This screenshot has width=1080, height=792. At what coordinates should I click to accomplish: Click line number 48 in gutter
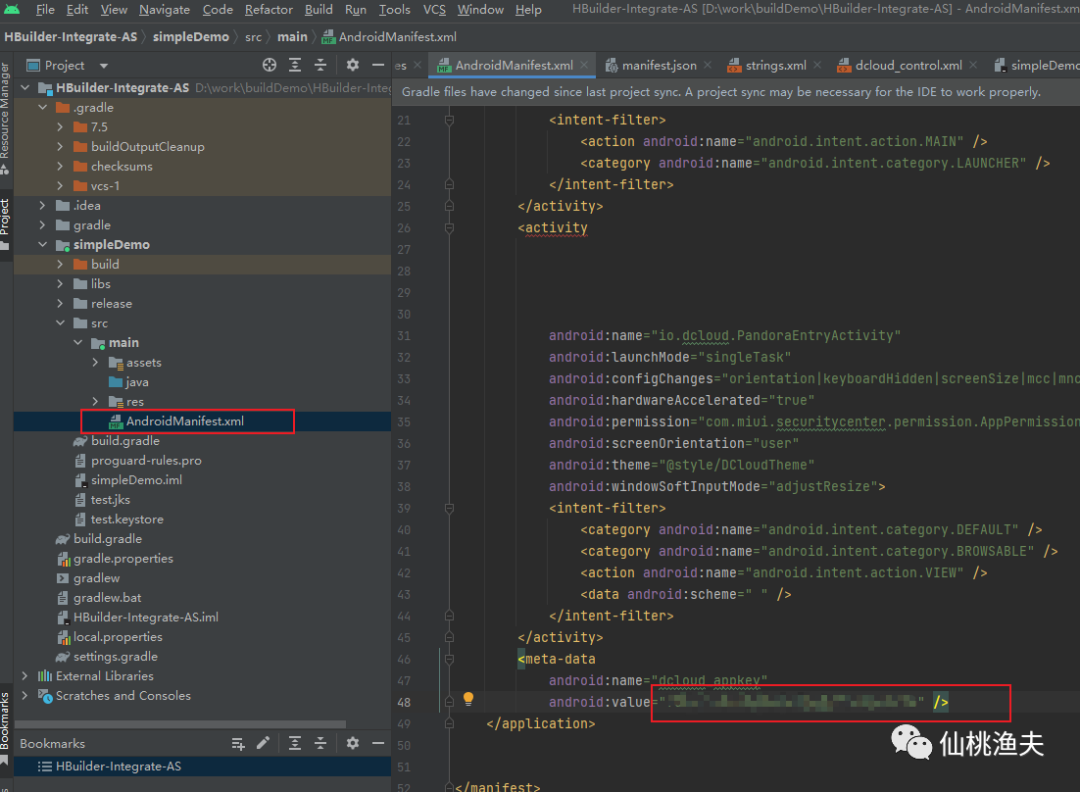pyautogui.click(x=404, y=702)
